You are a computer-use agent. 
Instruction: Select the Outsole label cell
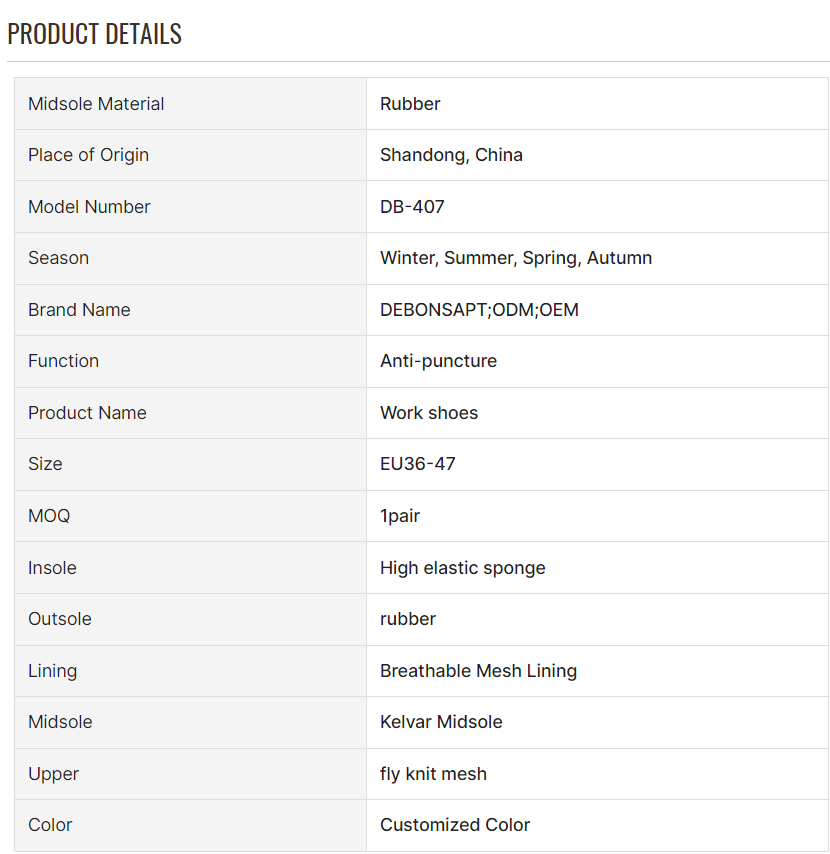point(190,619)
